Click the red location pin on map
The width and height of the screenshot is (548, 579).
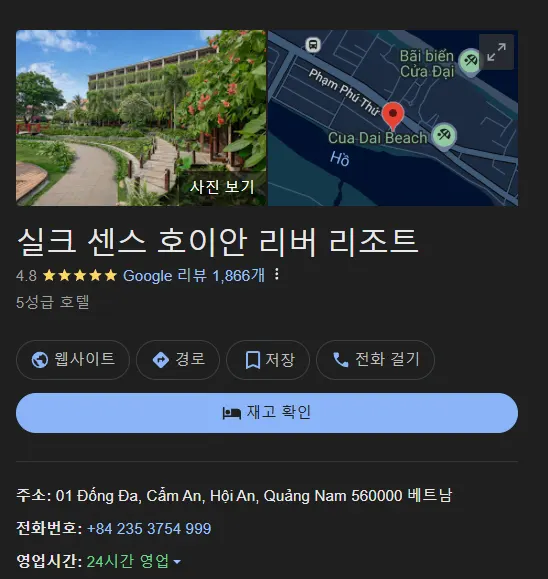(x=393, y=116)
